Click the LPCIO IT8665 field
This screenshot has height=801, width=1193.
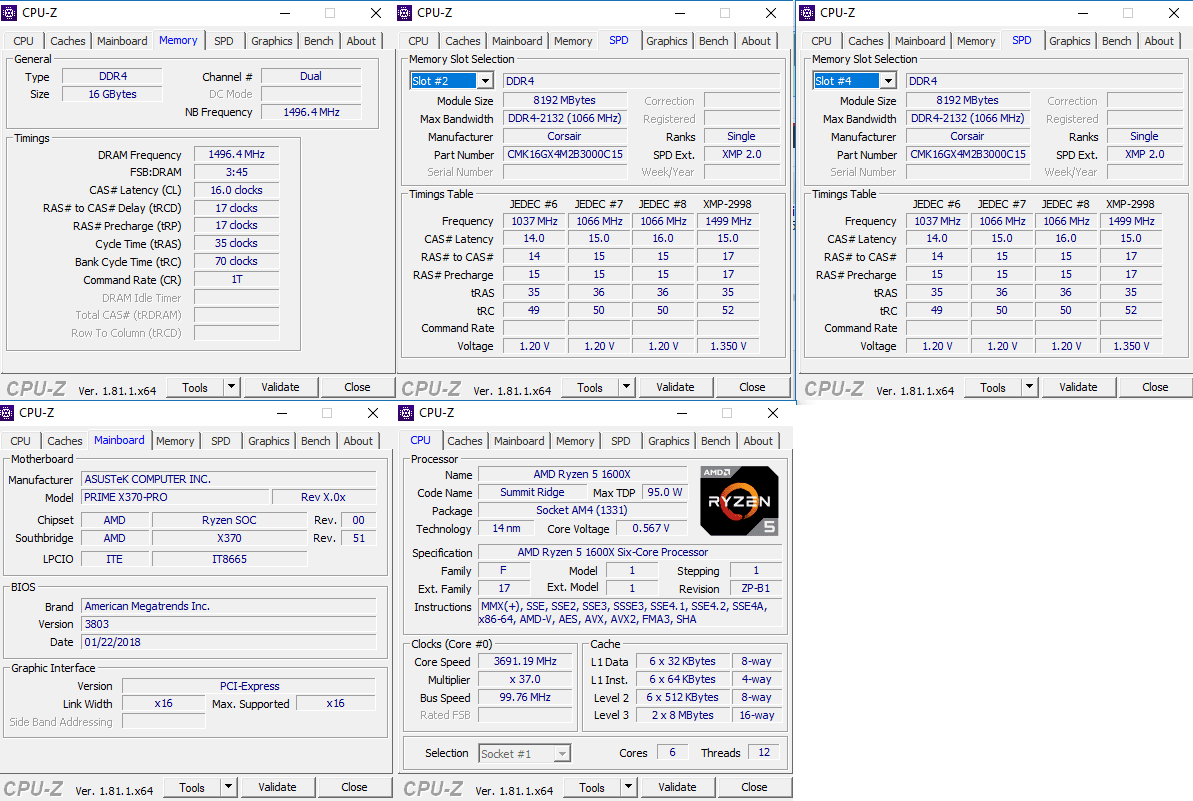pyautogui.click(x=229, y=559)
